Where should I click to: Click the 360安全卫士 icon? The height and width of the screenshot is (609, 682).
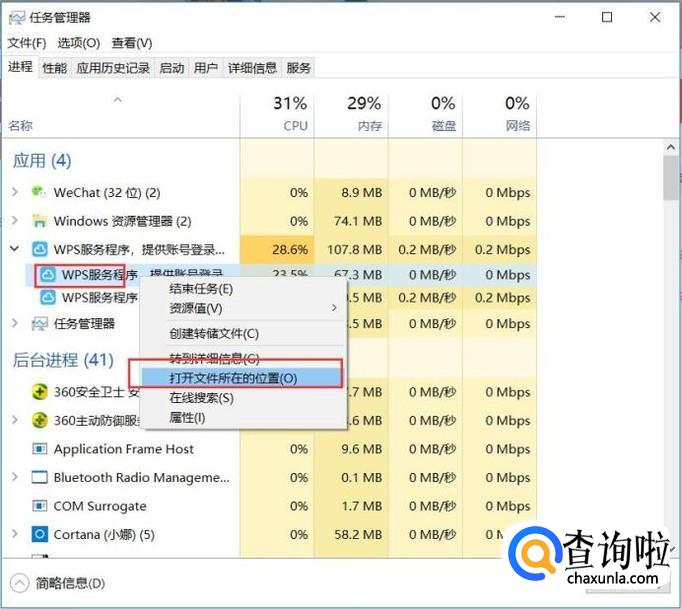40,392
